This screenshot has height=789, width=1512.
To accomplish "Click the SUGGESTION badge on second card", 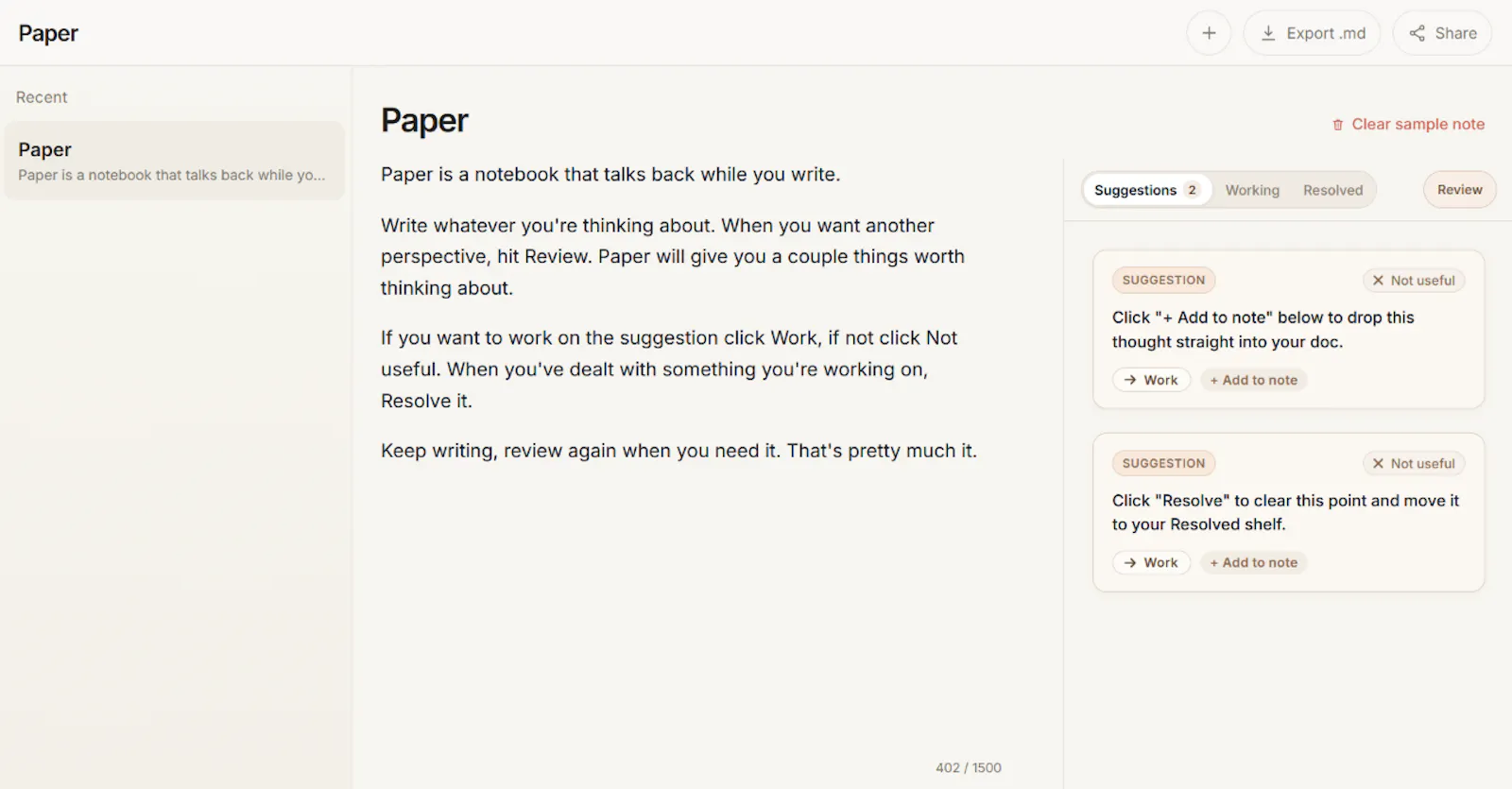I will (1163, 464).
